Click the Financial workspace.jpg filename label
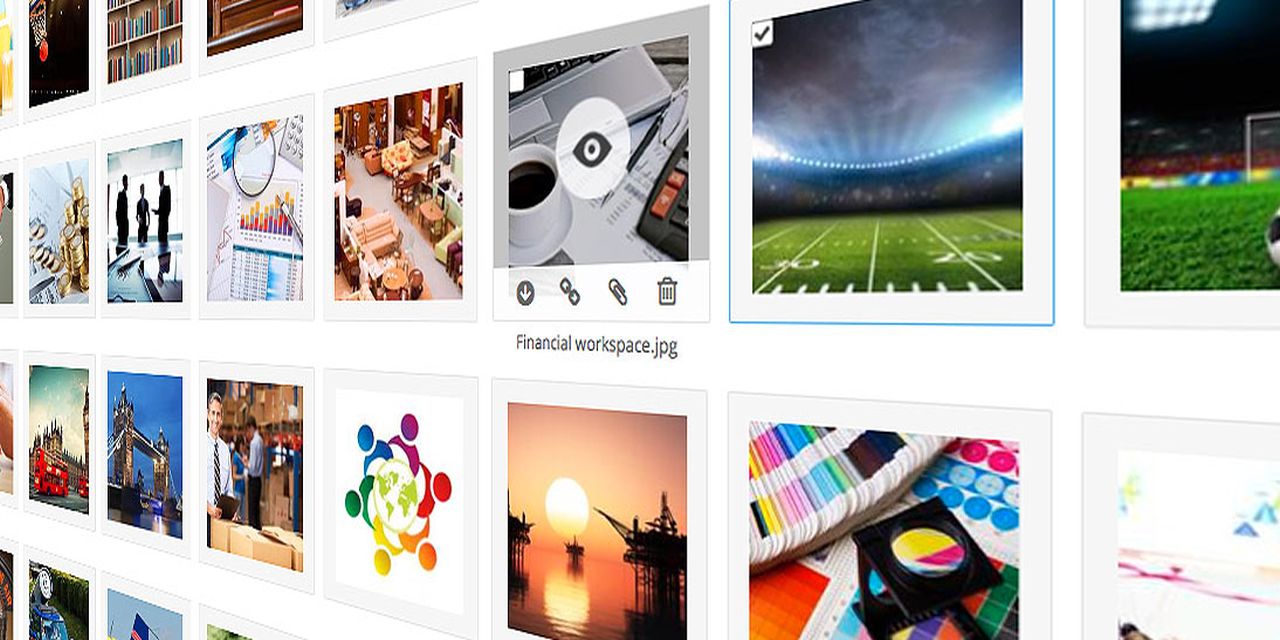1280x640 pixels. [597, 345]
